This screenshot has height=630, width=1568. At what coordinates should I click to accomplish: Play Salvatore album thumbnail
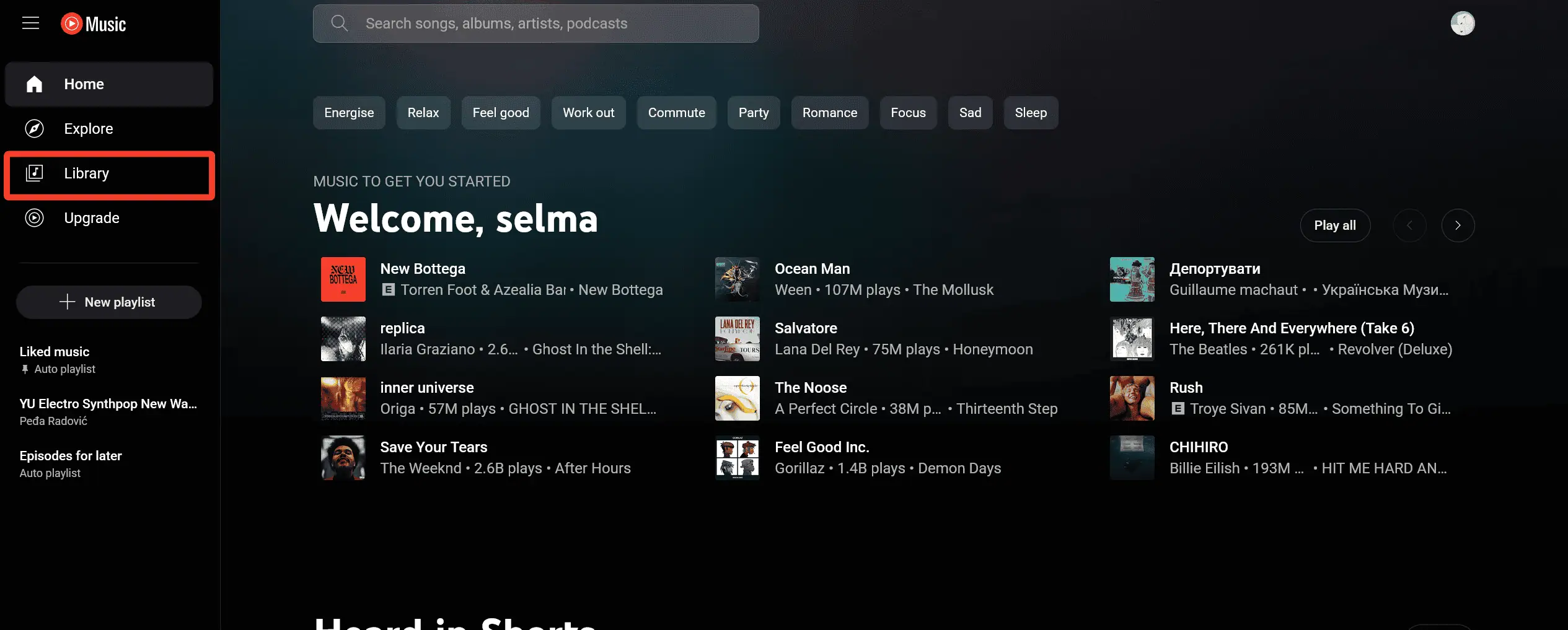[x=738, y=339]
